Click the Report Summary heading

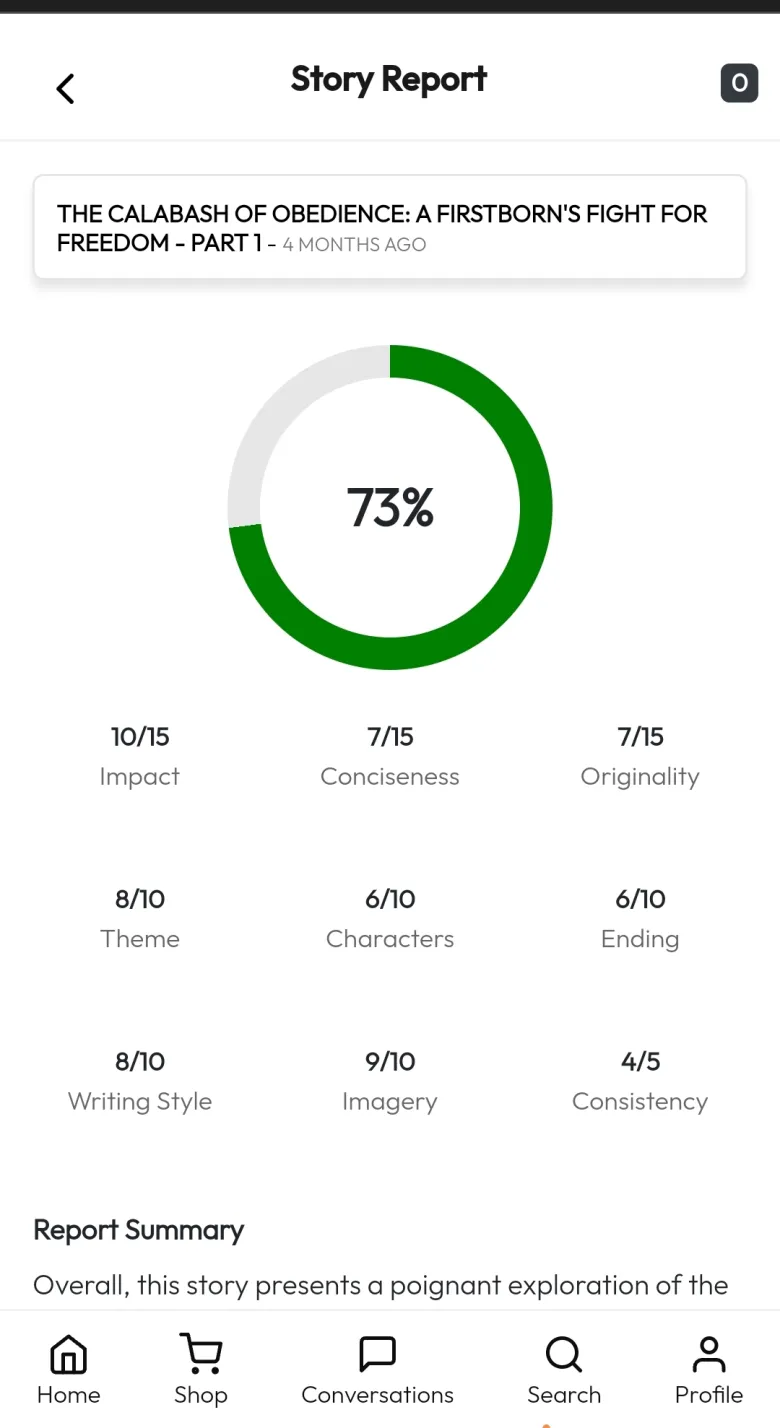pyautogui.click(x=139, y=1230)
